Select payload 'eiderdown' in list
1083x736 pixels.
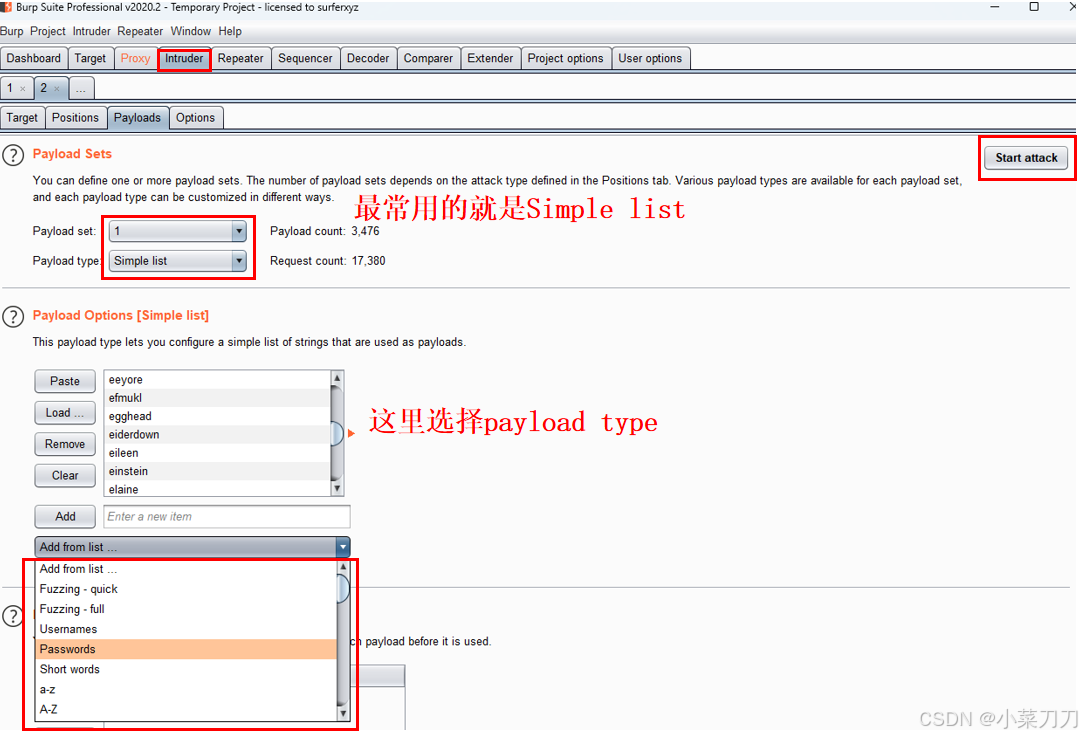(218, 434)
